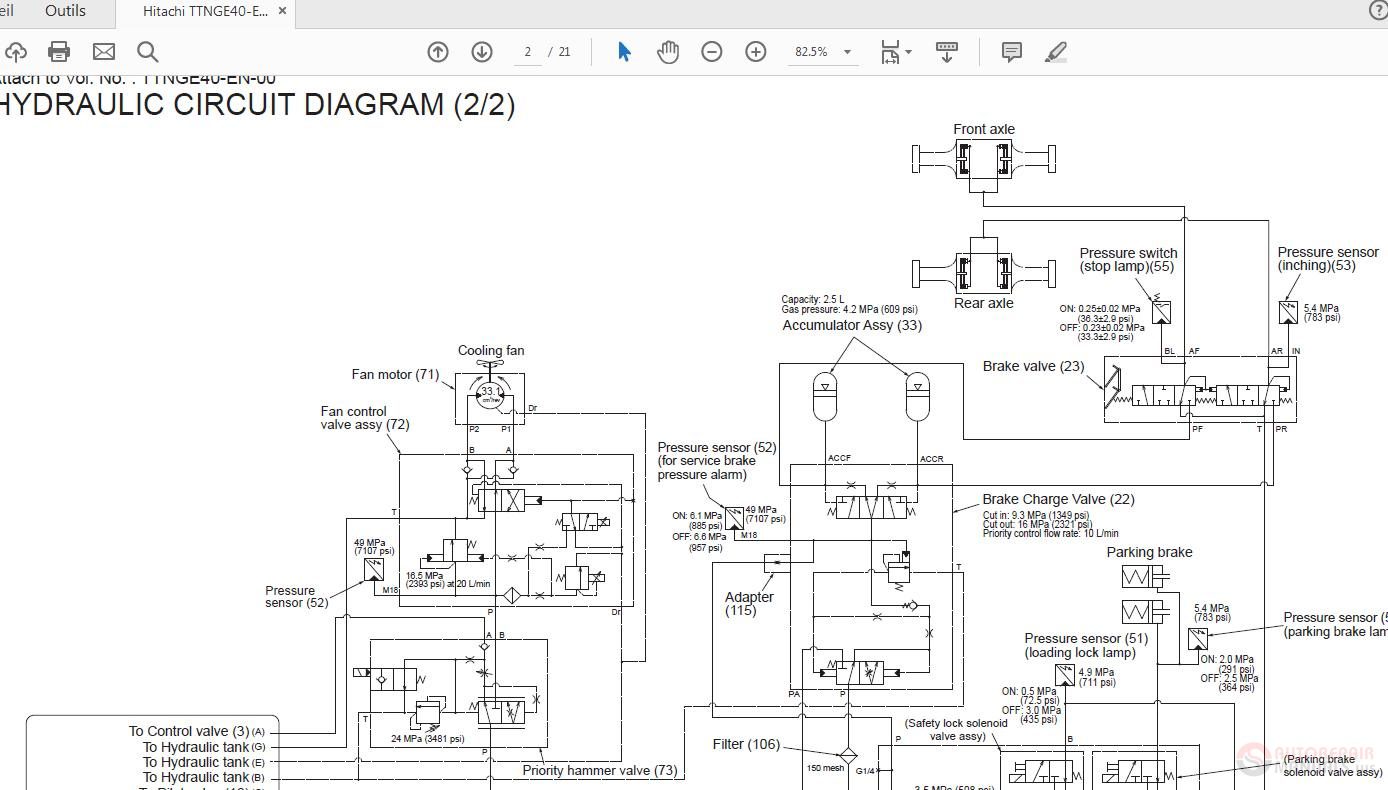Click the Pressure sensor (inching)(53) label
Screen dimensions: 1388x790
(1328, 259)
